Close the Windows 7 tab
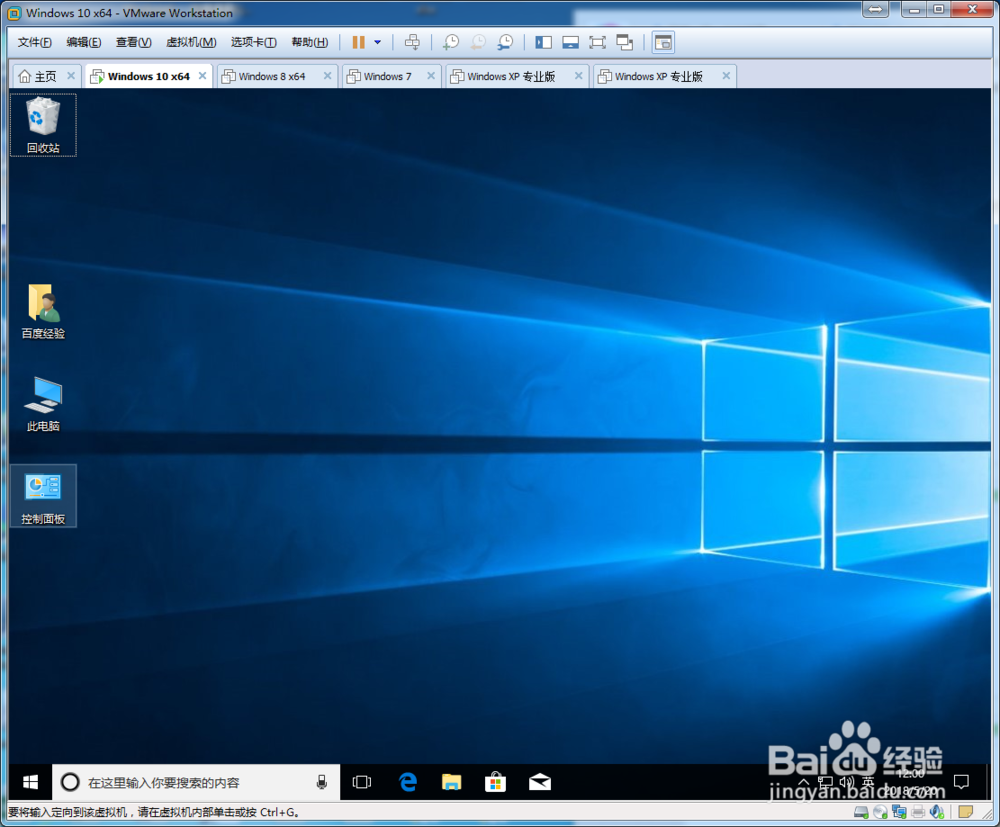 point(431,76)
